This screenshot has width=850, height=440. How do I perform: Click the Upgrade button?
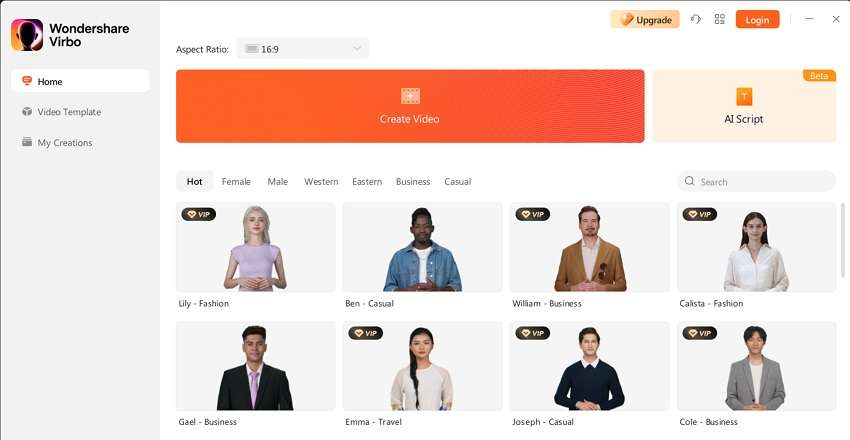pos(645,20)
